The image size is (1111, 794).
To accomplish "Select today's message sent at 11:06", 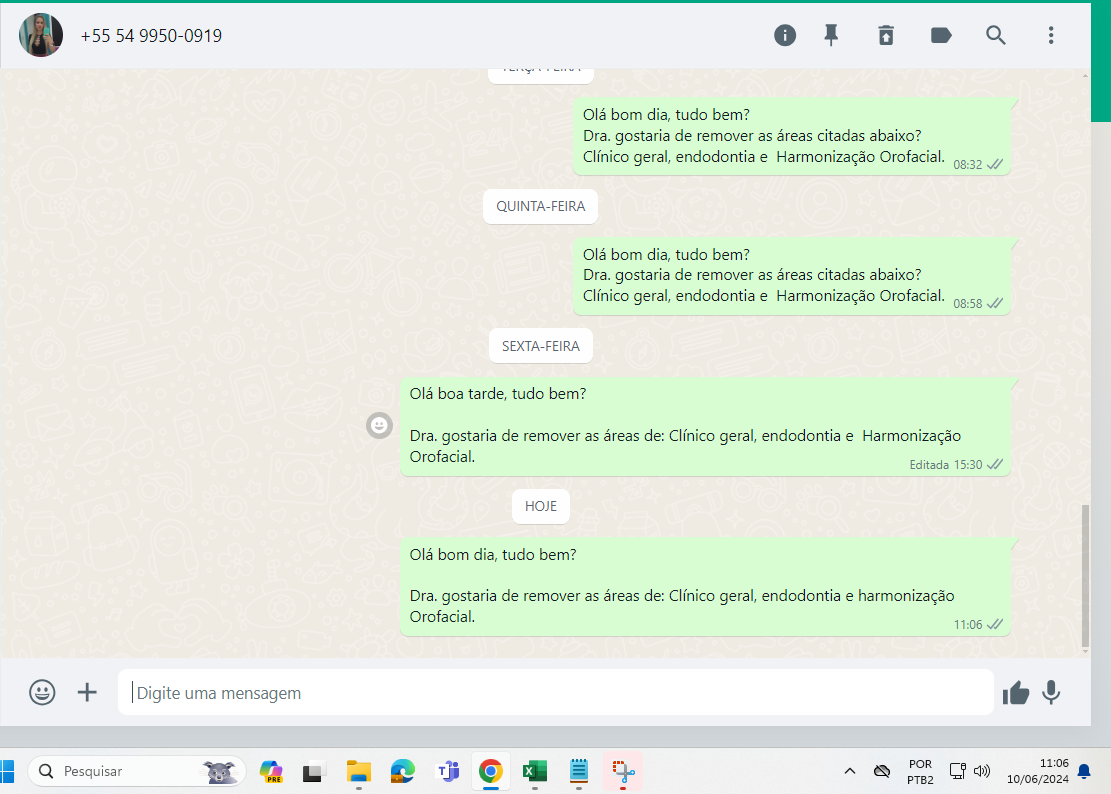I will (705, 586).
